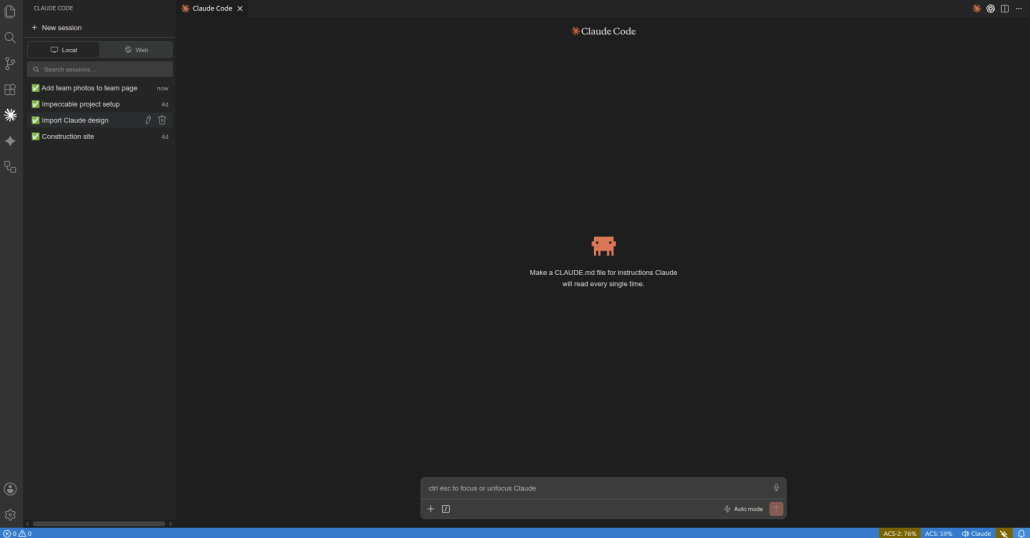Image resolution: width=1030 pixels, height=538 pixels.
Task: Click ACS: 59% status bar item
Action: click(938, 533)
